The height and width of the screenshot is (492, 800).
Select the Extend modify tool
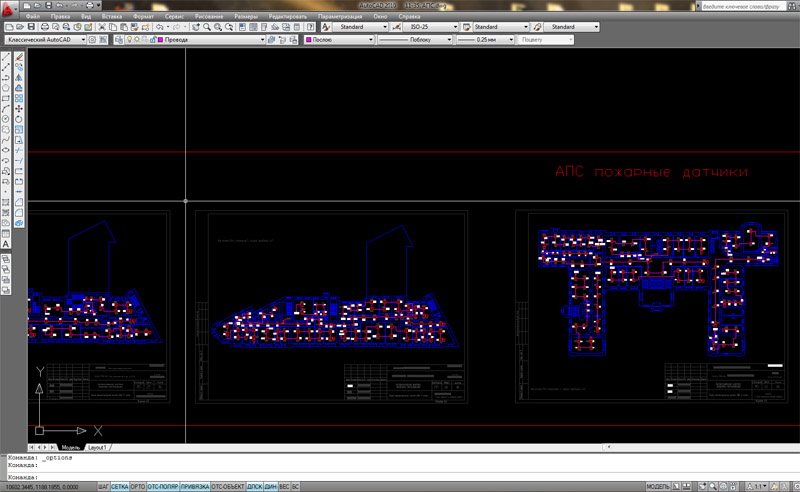19,161
